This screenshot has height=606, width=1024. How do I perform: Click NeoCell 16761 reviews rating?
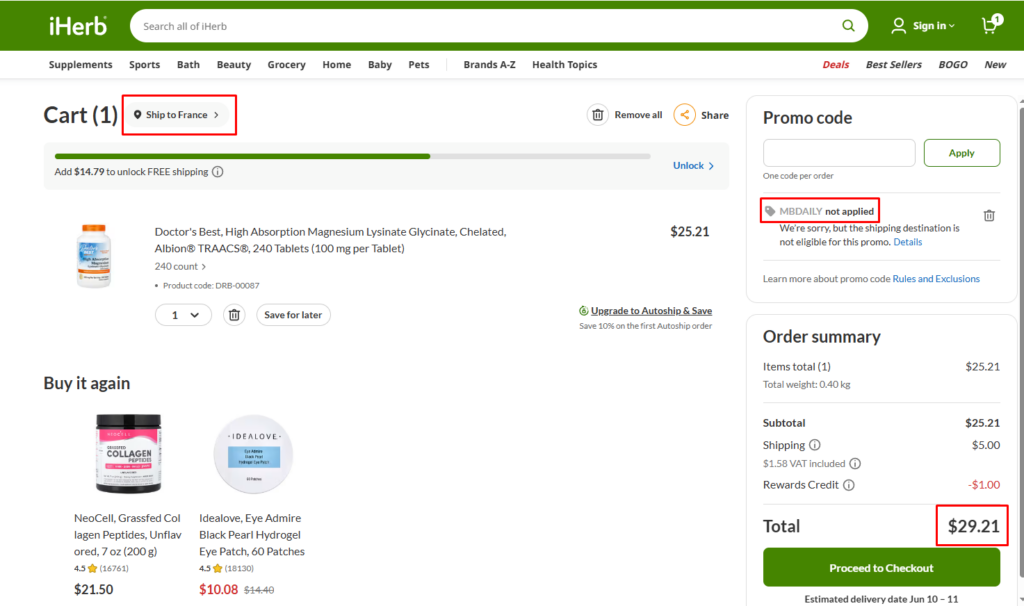[x=101, y=569]
